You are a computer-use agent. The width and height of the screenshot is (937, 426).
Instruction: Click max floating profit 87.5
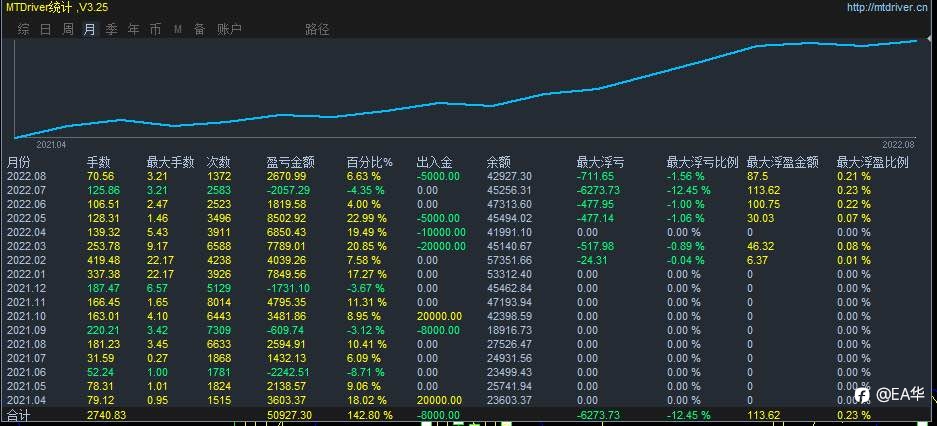coord(757,177)
